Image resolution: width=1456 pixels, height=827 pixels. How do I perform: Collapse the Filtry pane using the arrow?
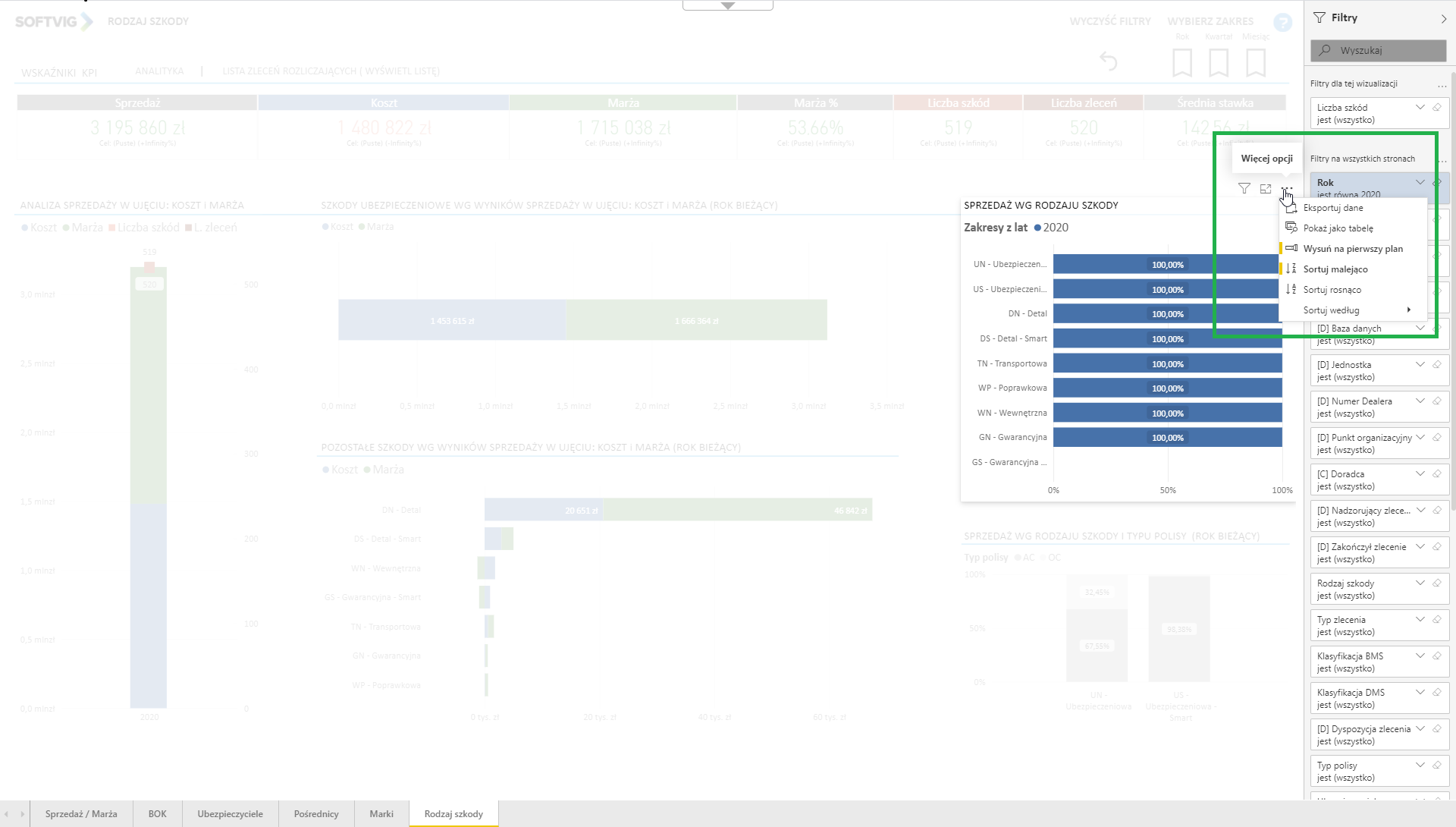(x=1442, y=18)
